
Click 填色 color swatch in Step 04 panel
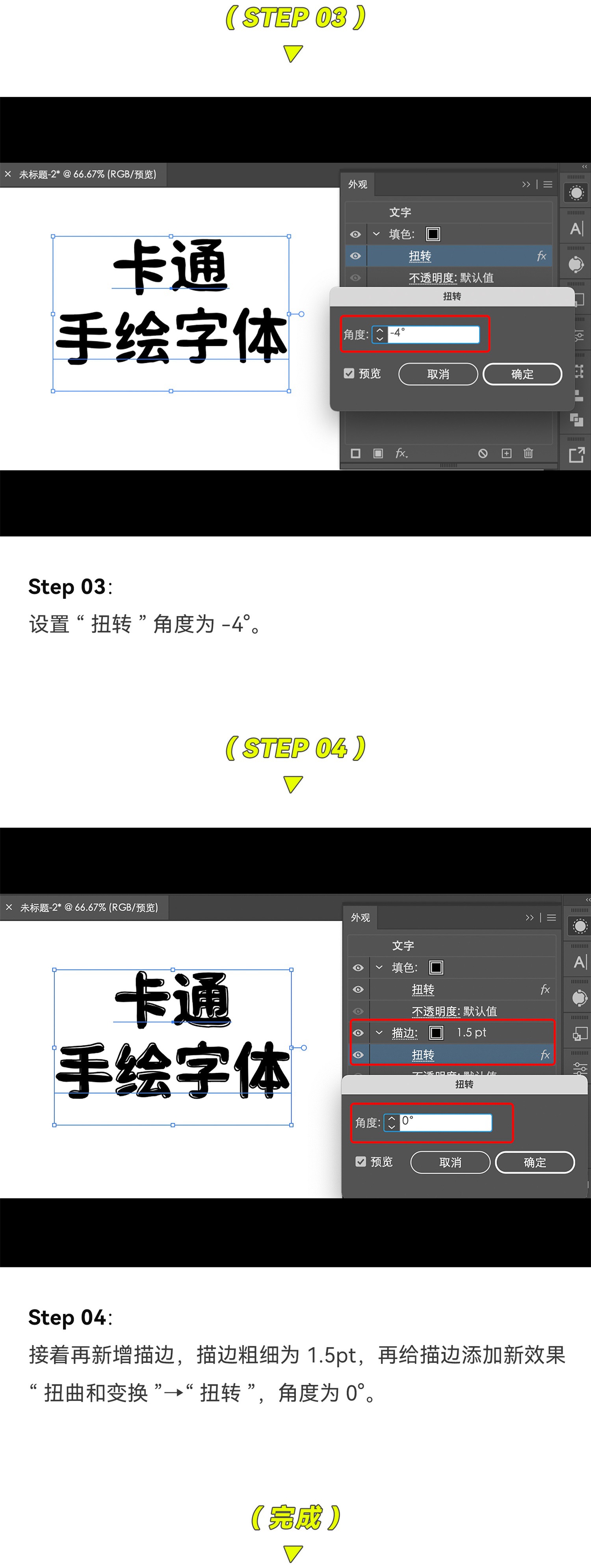point(437,968)
